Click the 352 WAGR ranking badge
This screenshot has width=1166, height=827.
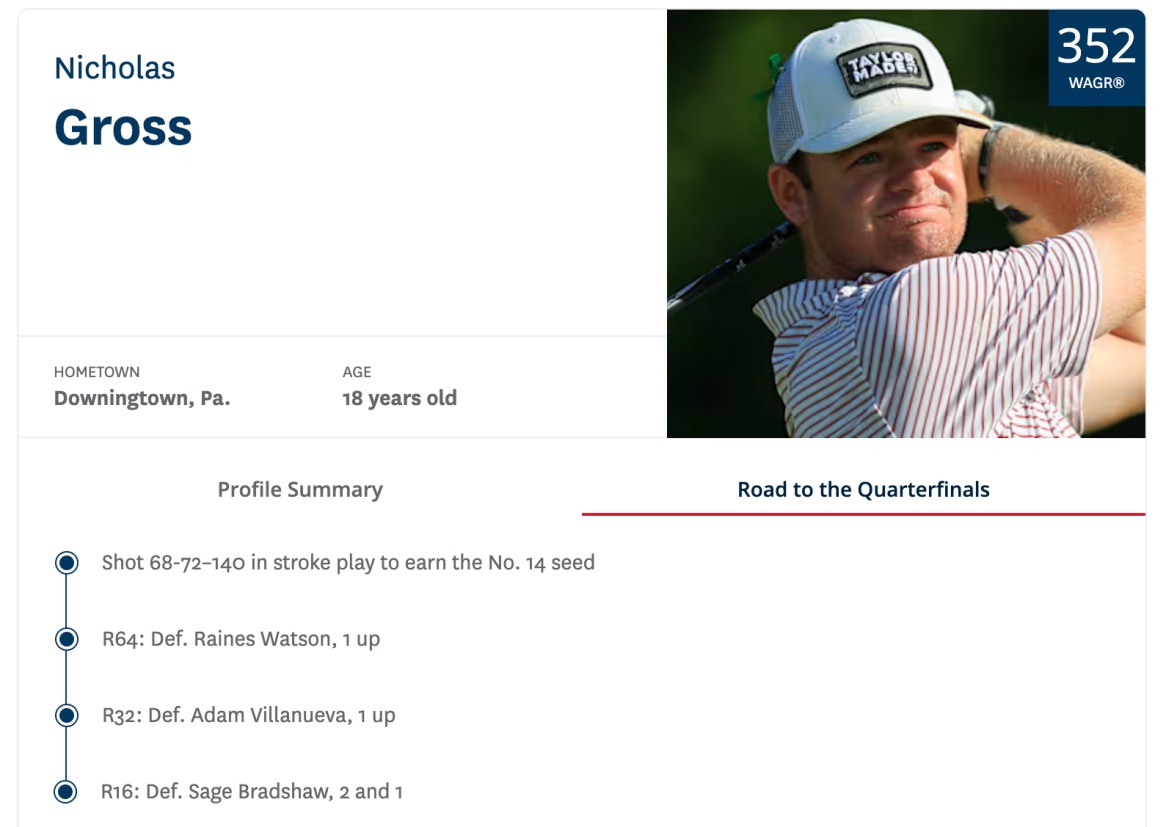coord(1096,58)
